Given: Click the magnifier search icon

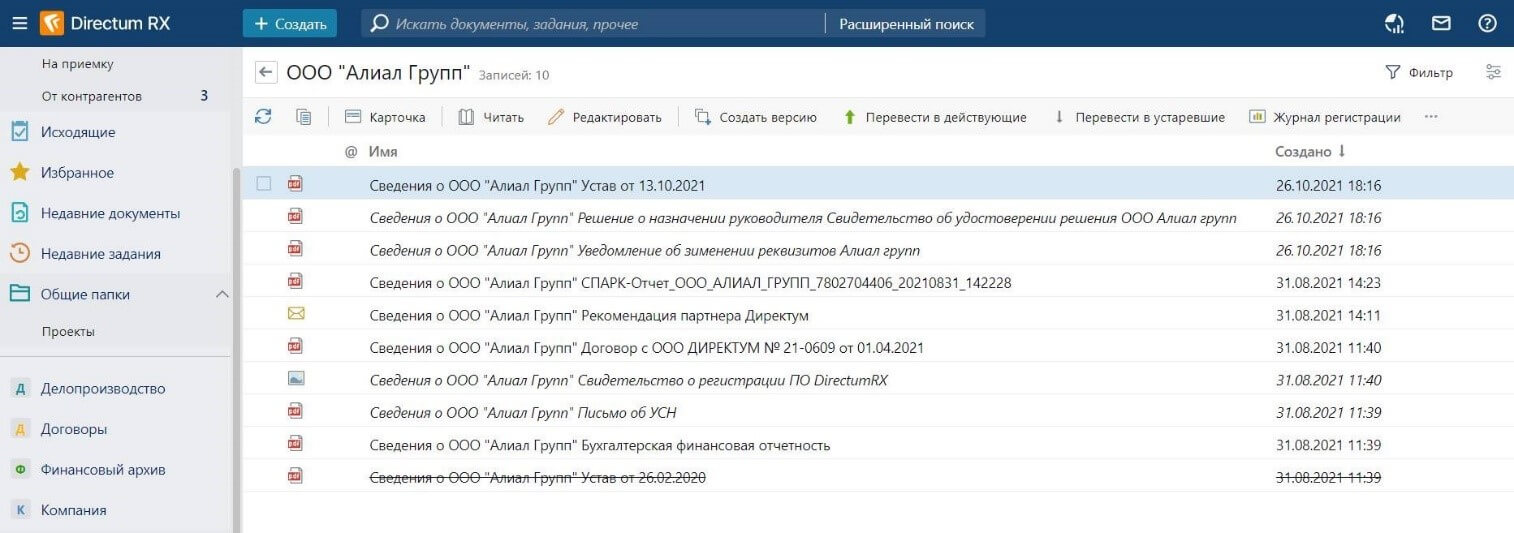Looking at the screenshot, I should point(379,23).
